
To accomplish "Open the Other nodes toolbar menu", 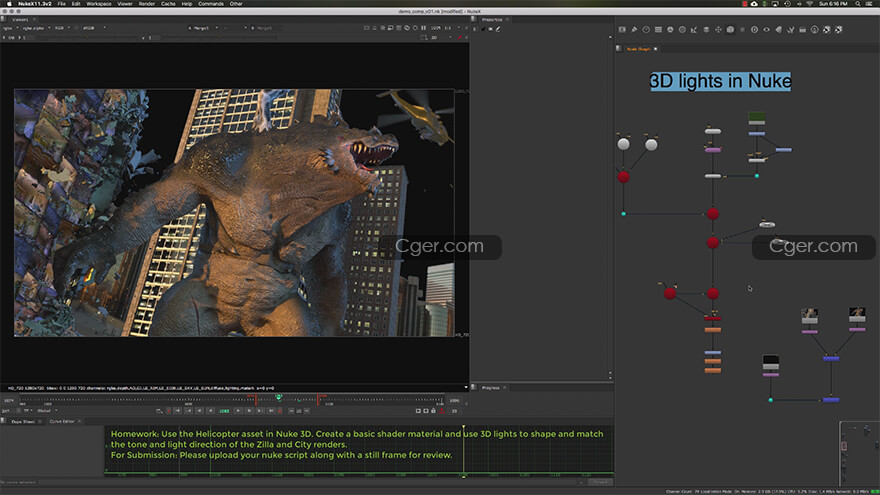I will [x=803, y=30].
